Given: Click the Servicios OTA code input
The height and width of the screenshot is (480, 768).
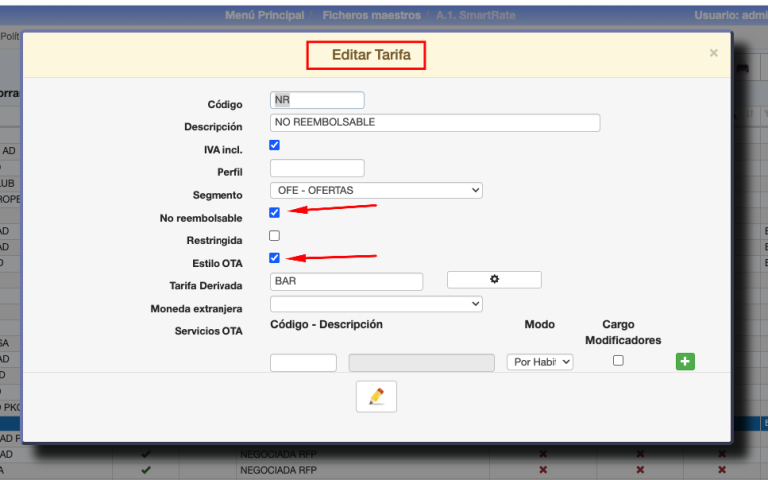Looking at the screenshot, I should (x=303, y=363).
